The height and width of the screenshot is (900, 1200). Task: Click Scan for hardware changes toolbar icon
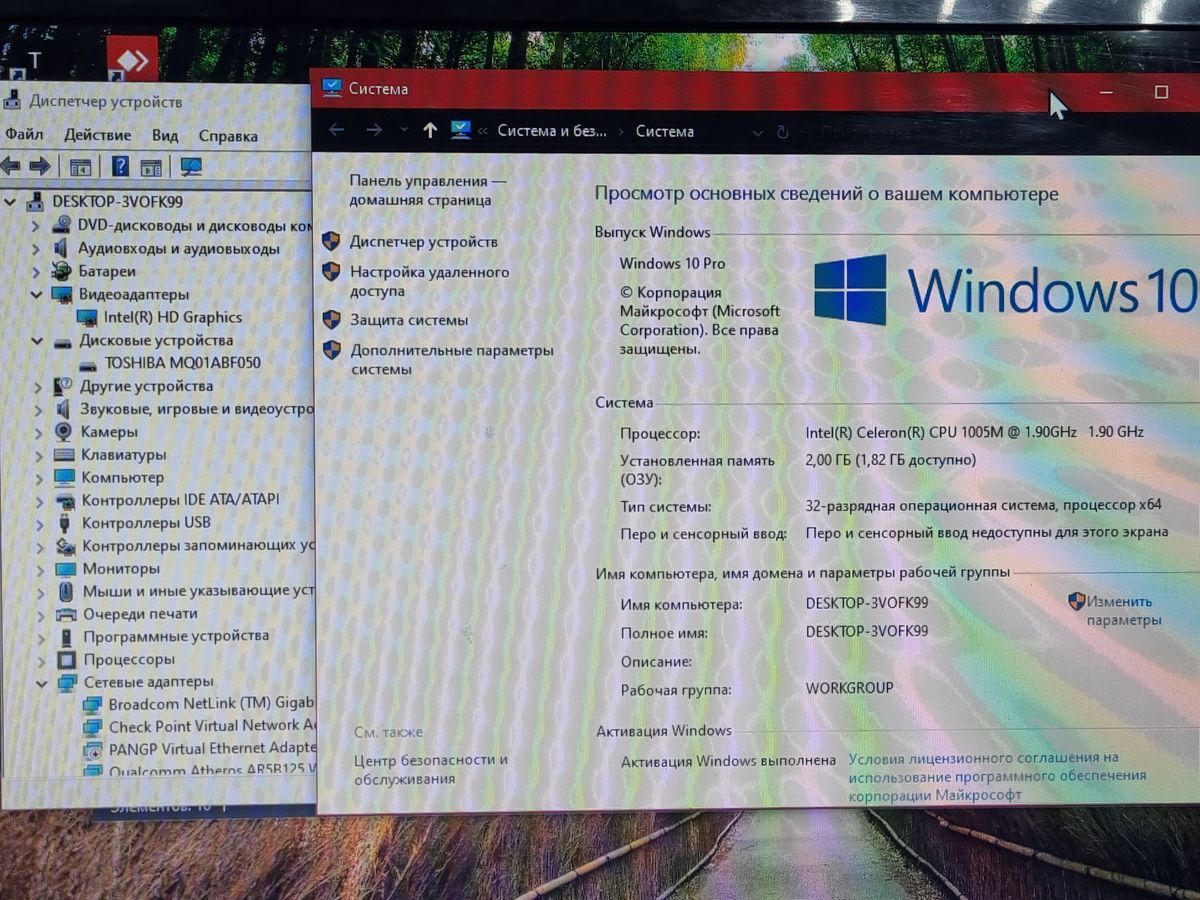click(190, 167)
